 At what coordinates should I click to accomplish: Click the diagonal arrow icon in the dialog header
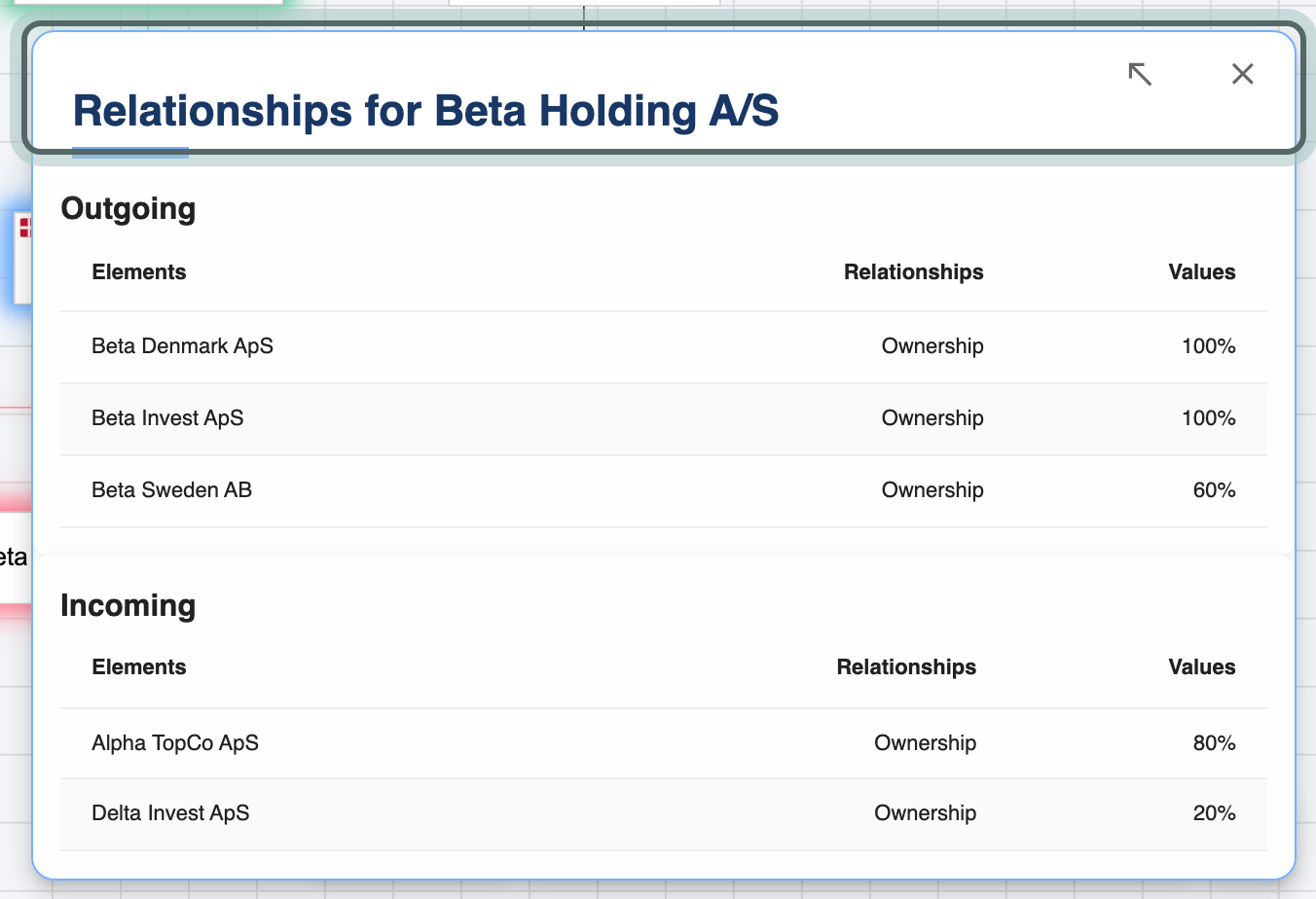click(x=1140, y=74)
